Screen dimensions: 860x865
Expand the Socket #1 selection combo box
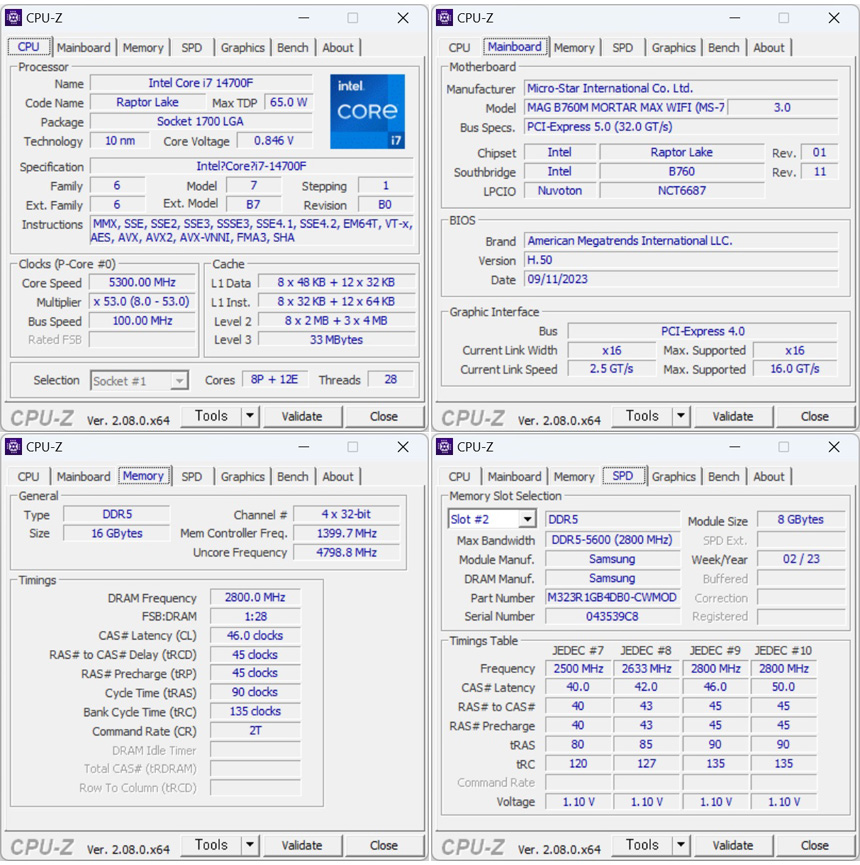click(x=179, y=381)
